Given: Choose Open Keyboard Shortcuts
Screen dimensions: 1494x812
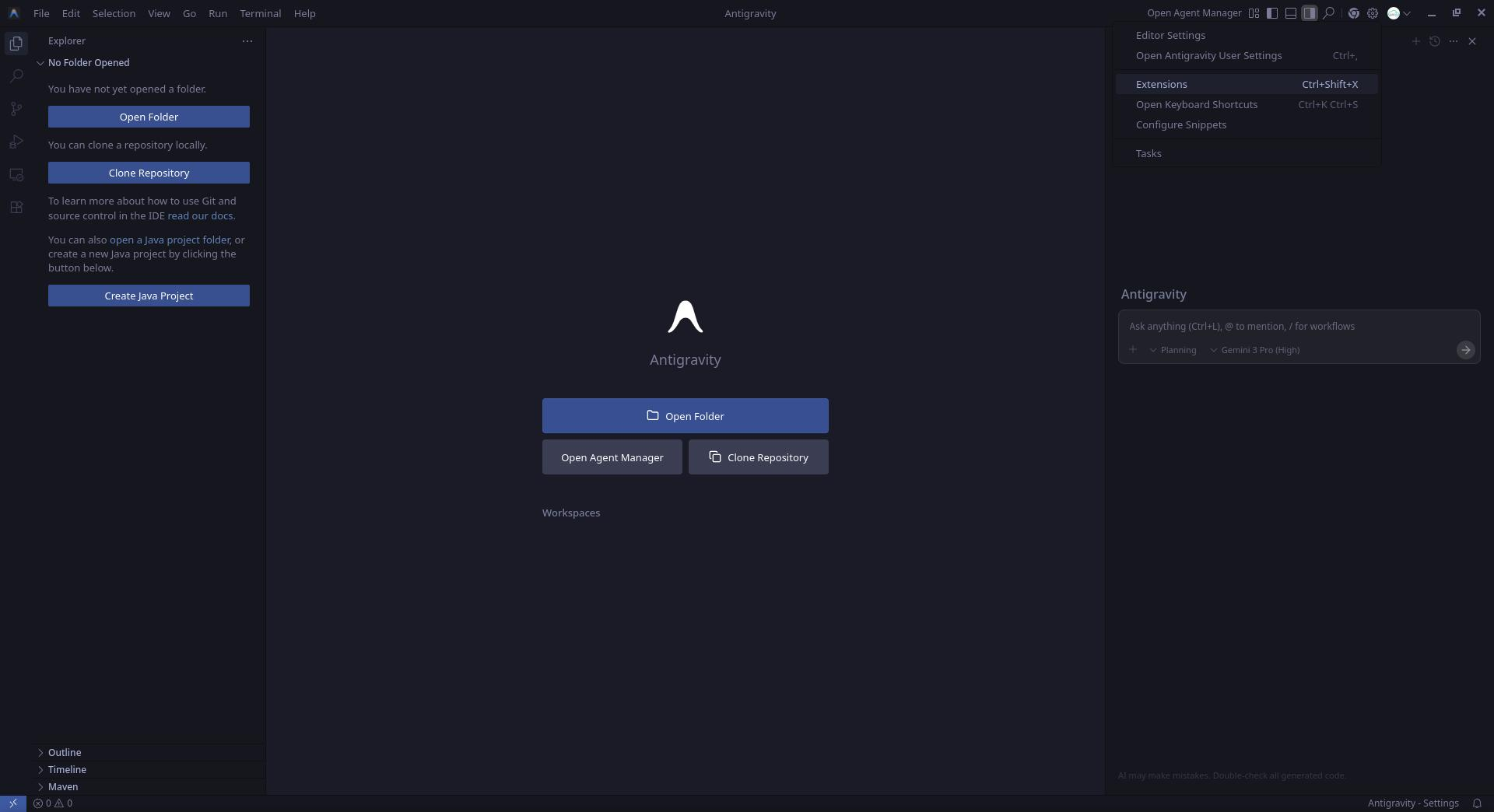Looking at the screenshot, I should [x=1247, y=105].
